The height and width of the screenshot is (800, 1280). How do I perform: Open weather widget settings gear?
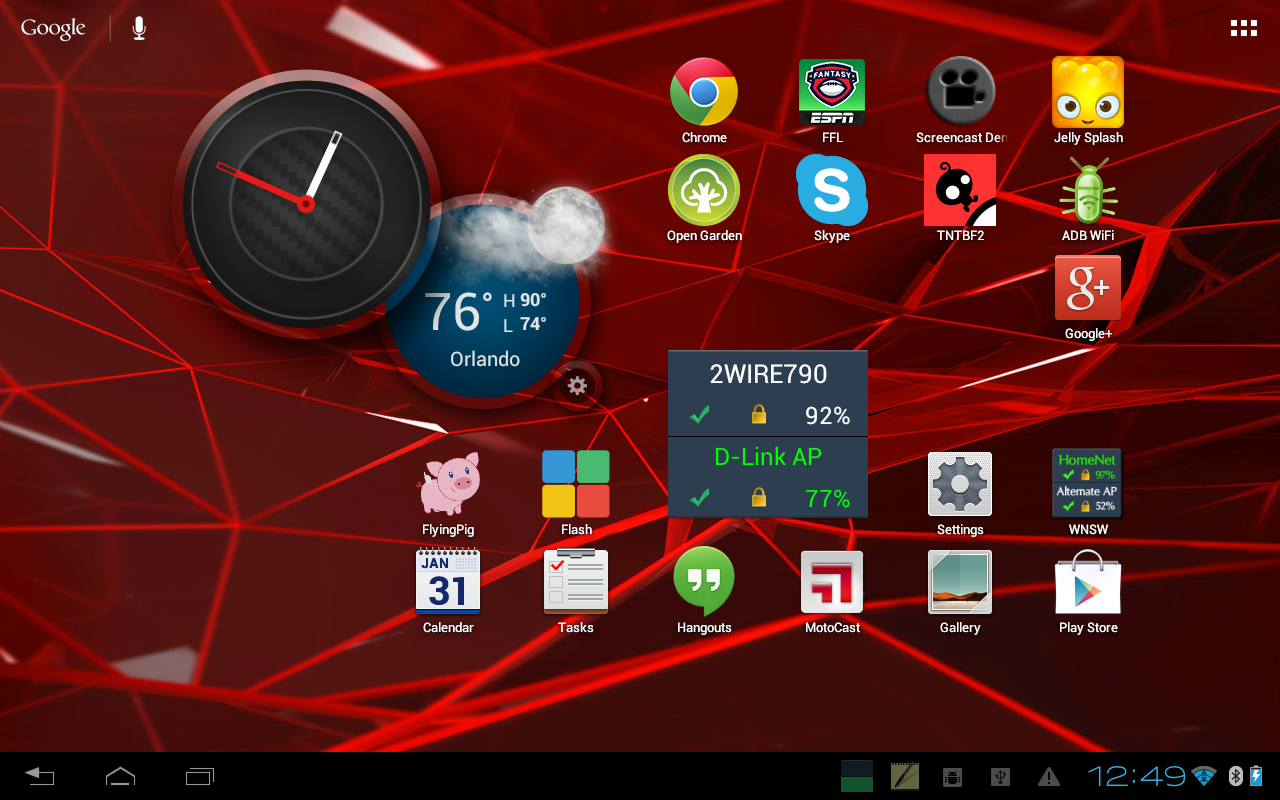click(577, 385)
